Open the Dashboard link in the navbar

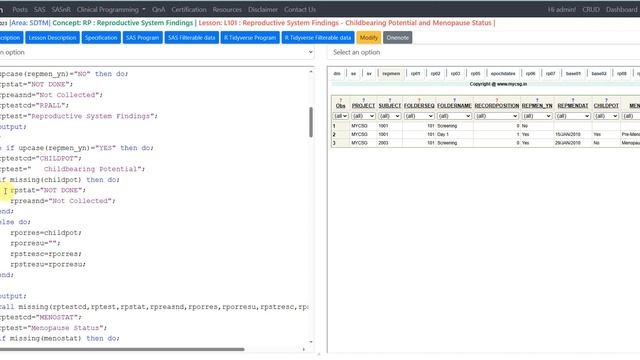[x=621, y=9]
